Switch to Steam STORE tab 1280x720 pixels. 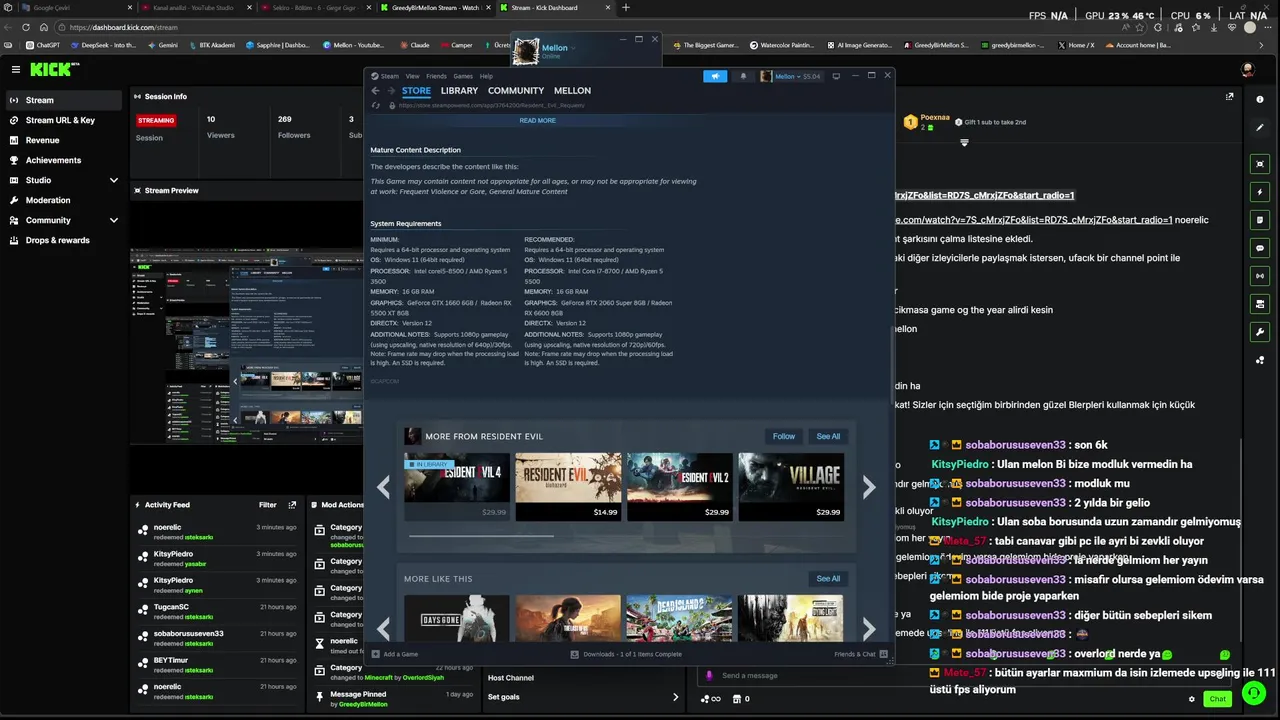click(x=416, y=91)
